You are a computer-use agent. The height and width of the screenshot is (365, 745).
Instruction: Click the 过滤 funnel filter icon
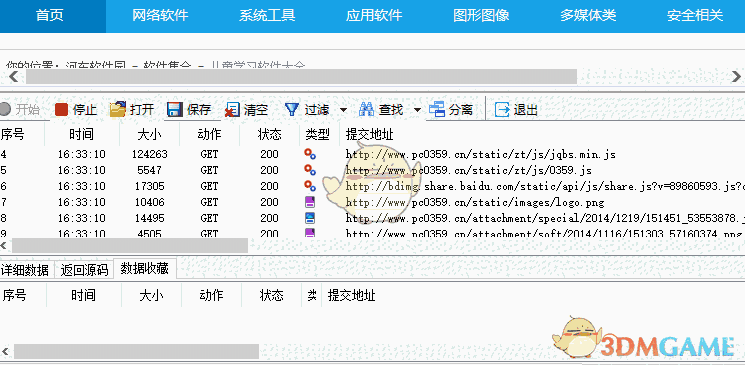pos(291,110)
